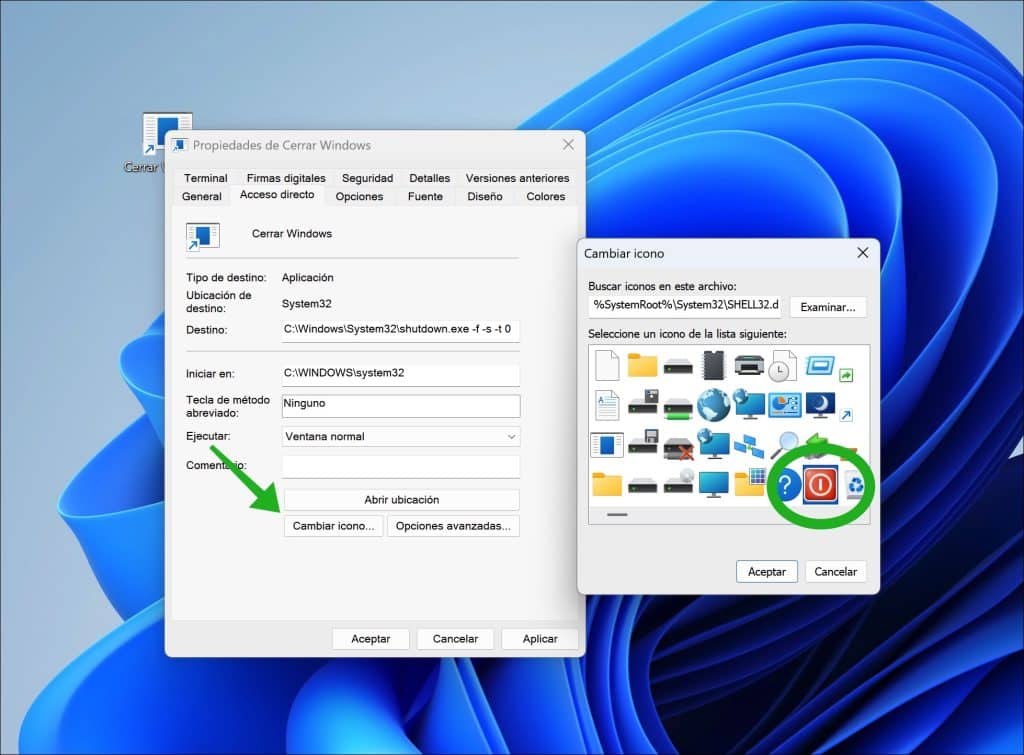Select the yellow folder icon in top row
1024x755 pixels.
[642, 364]
